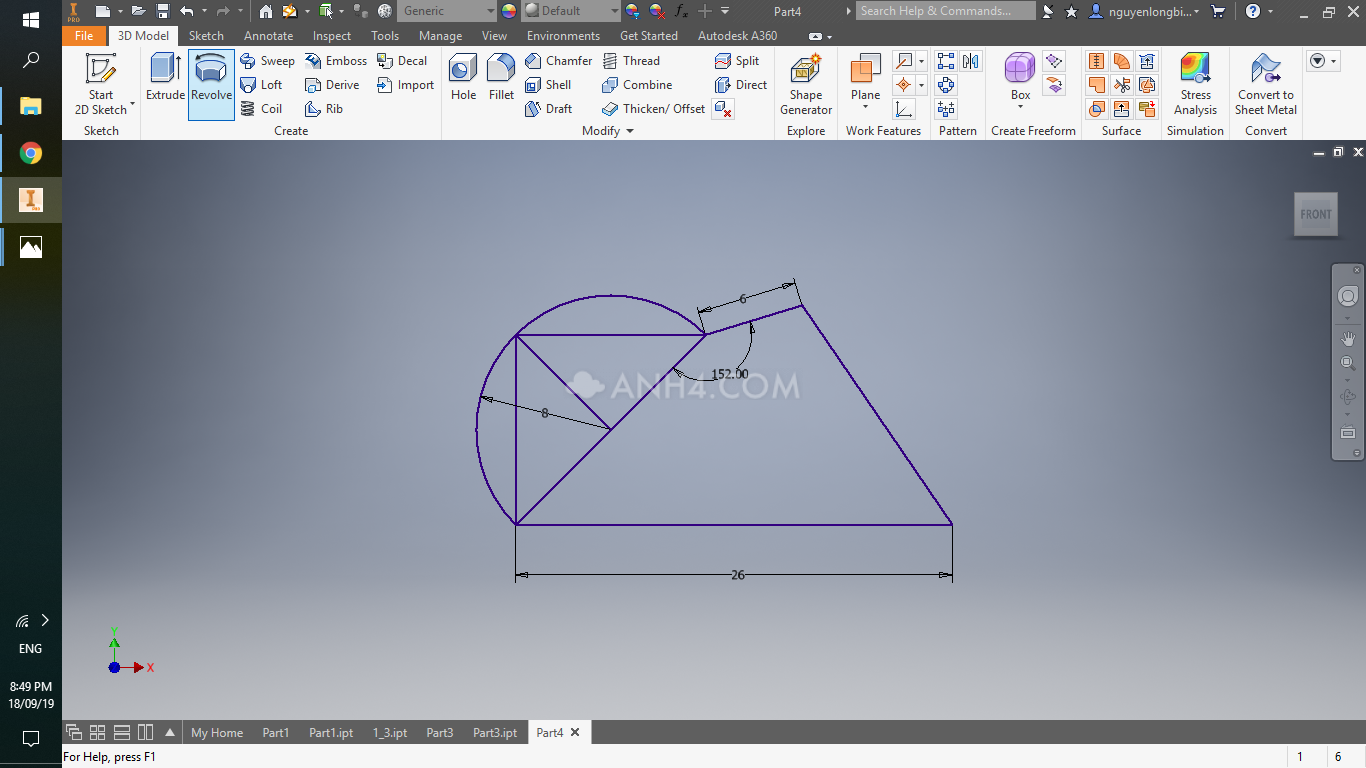Expand the Modify panel arrow
The width and height of the screenshot is (1366, 768).
[x=630, y=131]
